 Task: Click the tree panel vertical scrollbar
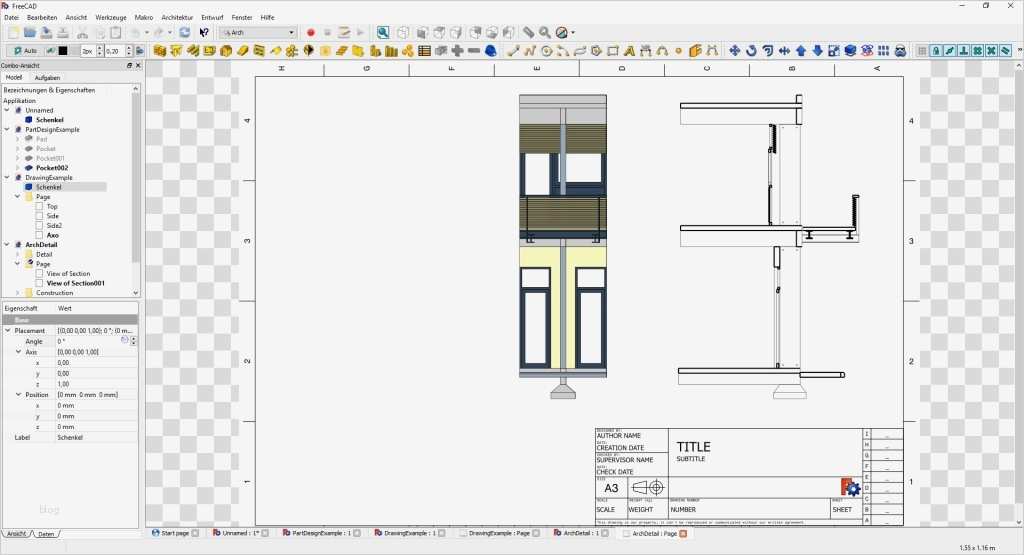pos(136,176)
